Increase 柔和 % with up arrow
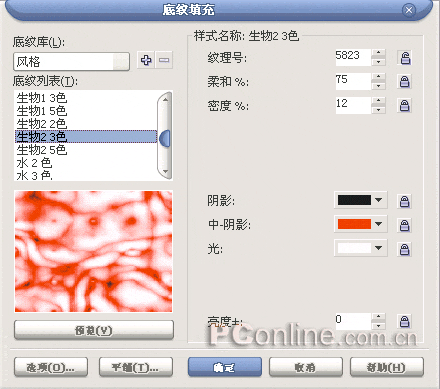This screenshot has width=440, height=389. (x=378, y=77)
